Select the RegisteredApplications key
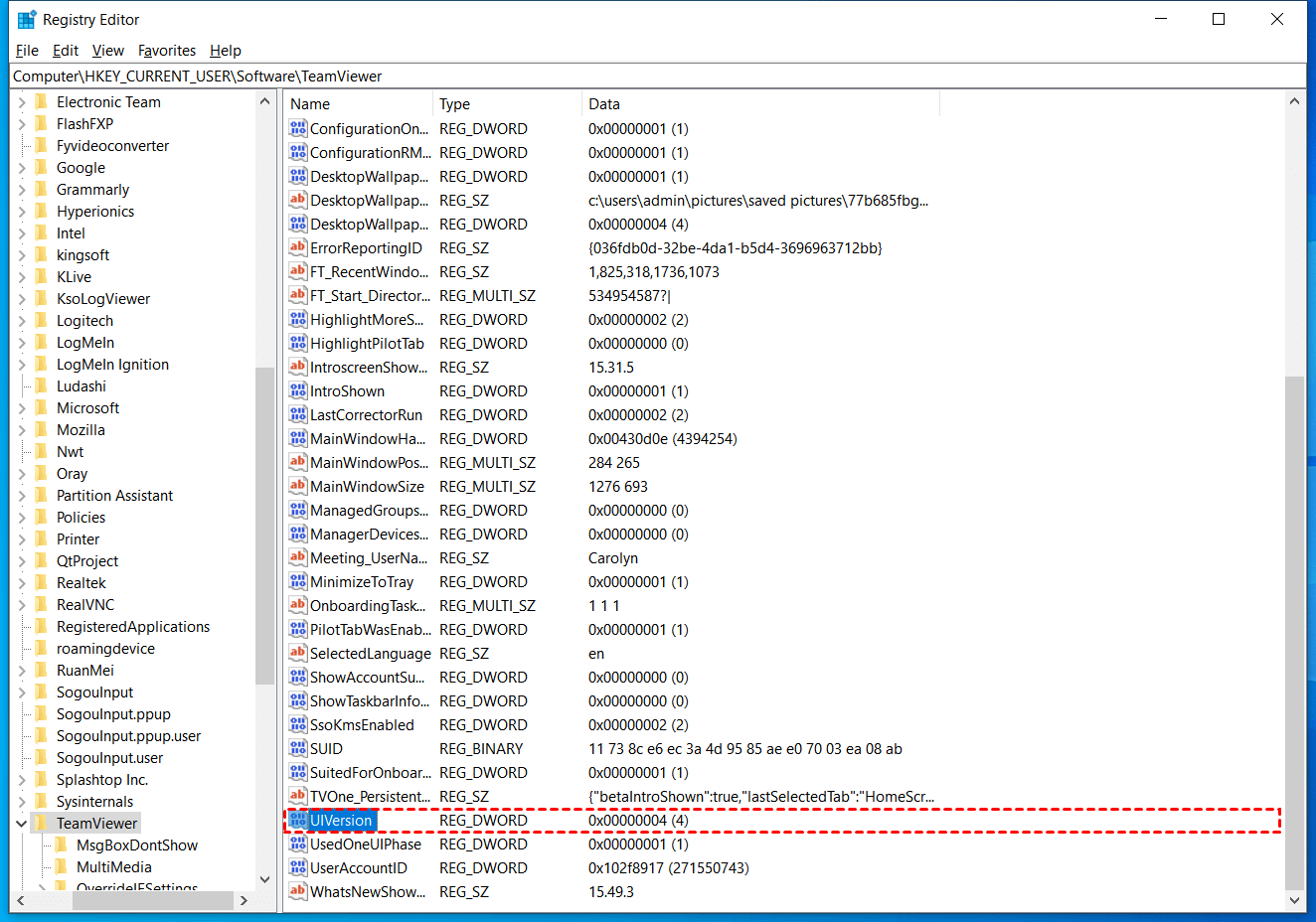This screenshot has height=922, width=1316. [133, 627]
